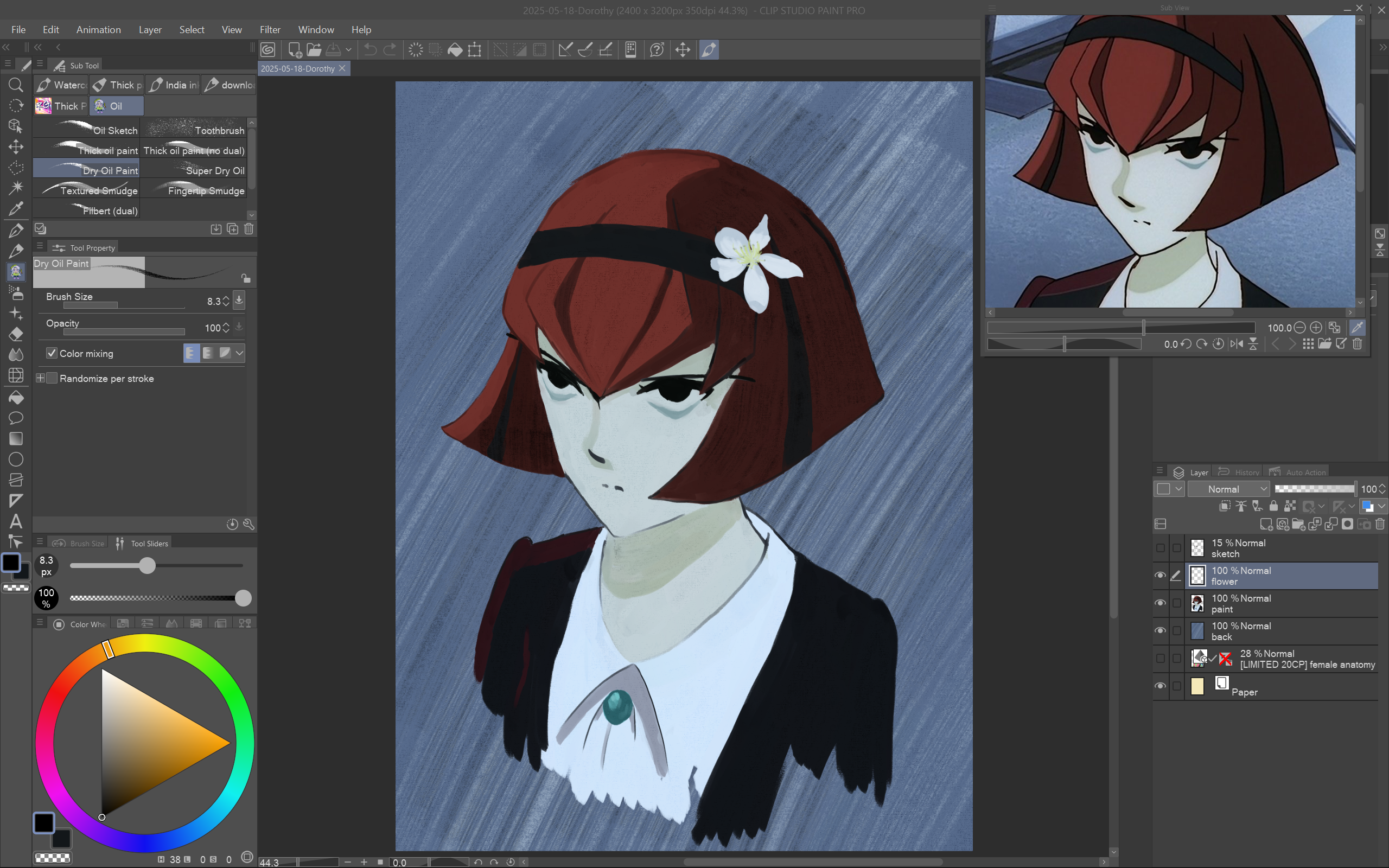Screen dimensions: 1389x868
Task: Open the Filter menu
Action: coord(270,29)
